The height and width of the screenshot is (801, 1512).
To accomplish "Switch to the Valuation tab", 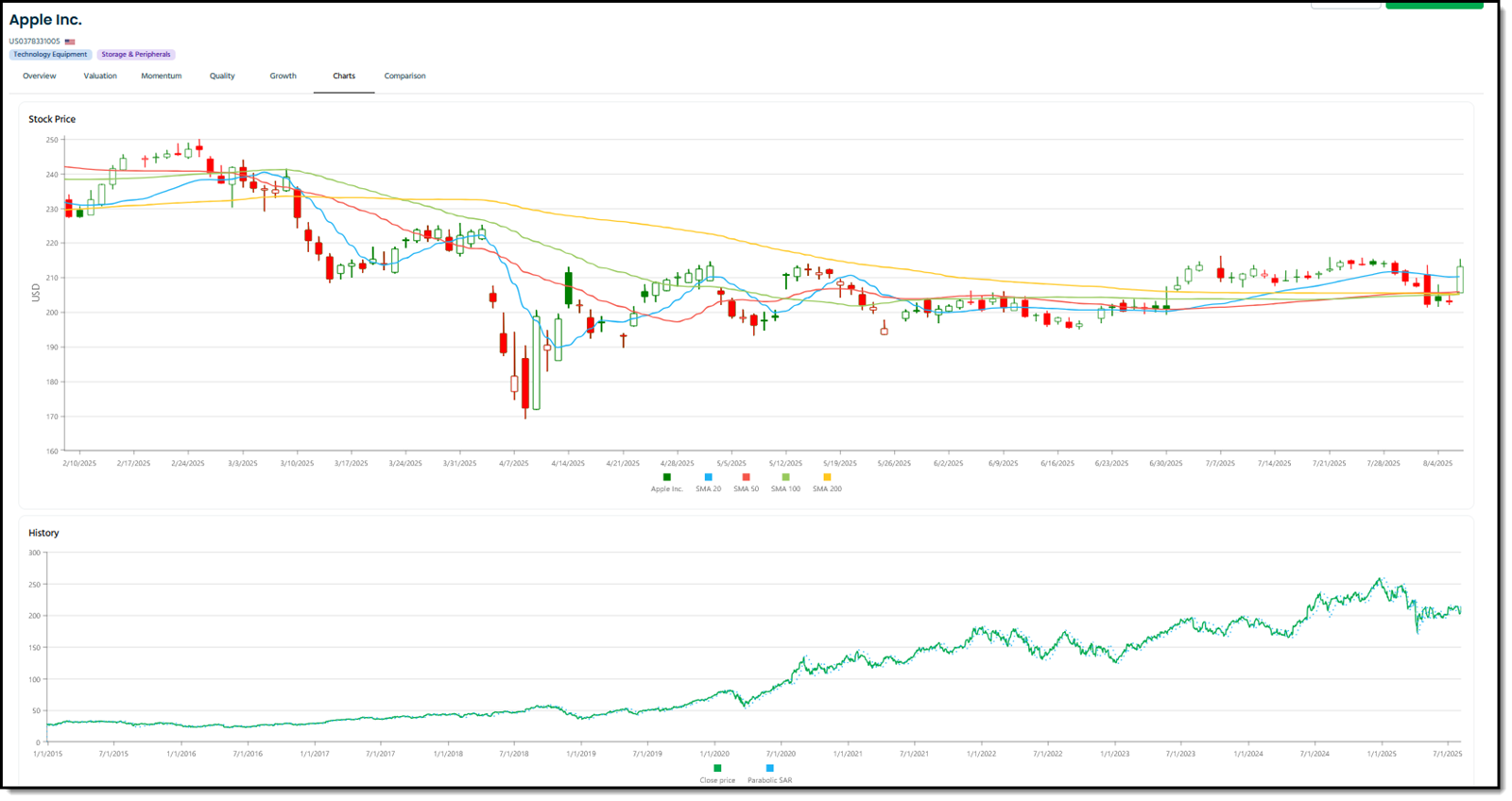I will pos(100,76).
